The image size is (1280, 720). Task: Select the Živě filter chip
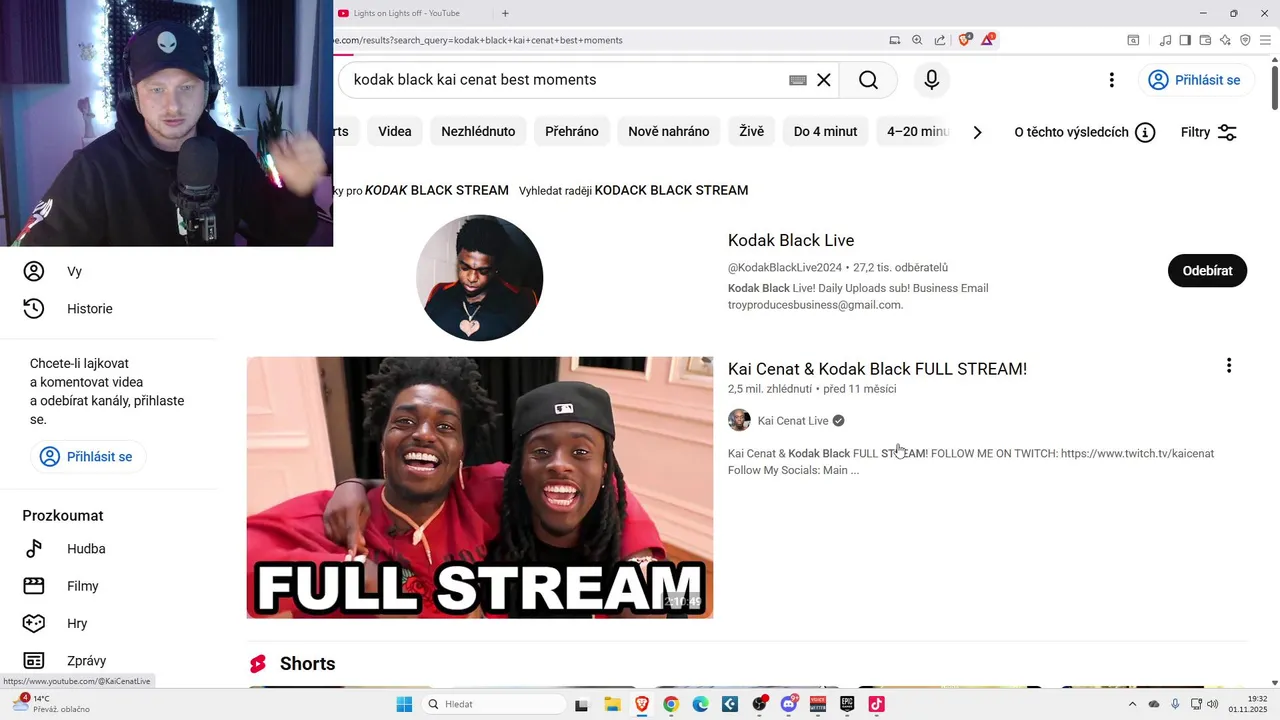point(751,131)
